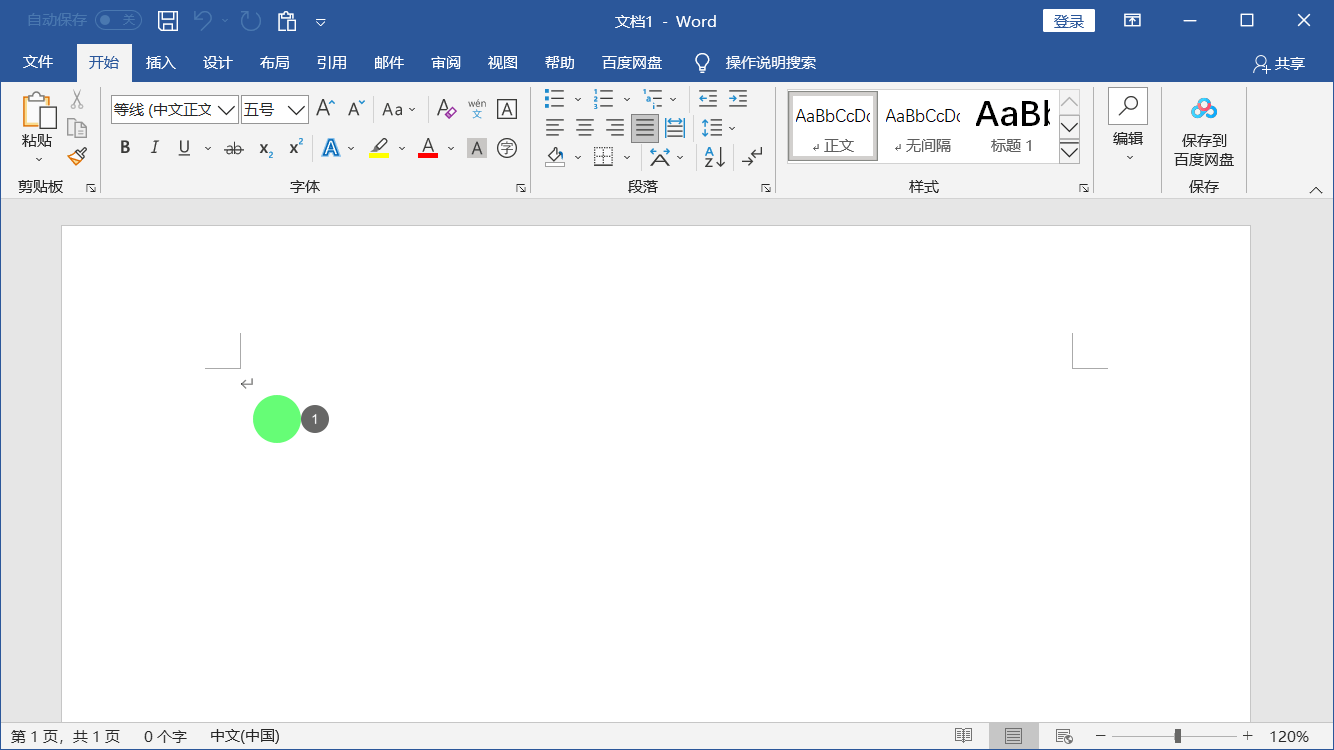Click the zoom slider handle
1334x750 pixels.
[1178, 736]
